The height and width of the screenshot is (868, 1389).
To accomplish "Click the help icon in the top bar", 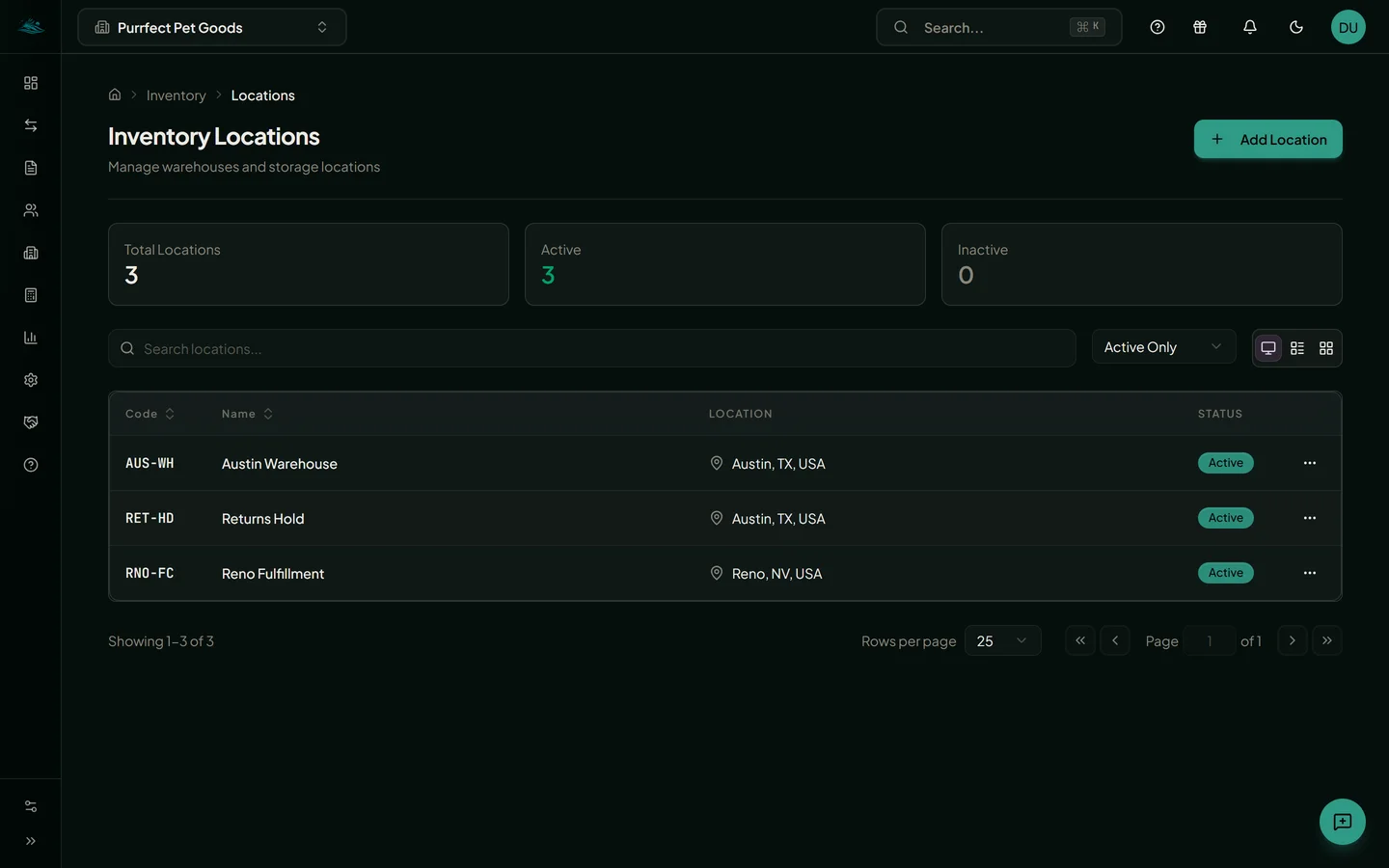I will tap(1157, 27).
